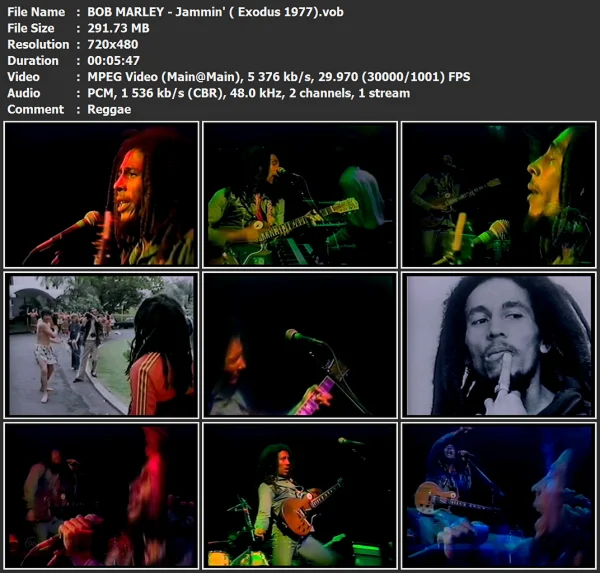The width and height of the screenshot is (600, 573).
Task: Click the video info 'MPEG Video (Main@Main)' line
Action: [x=279, y=77]
